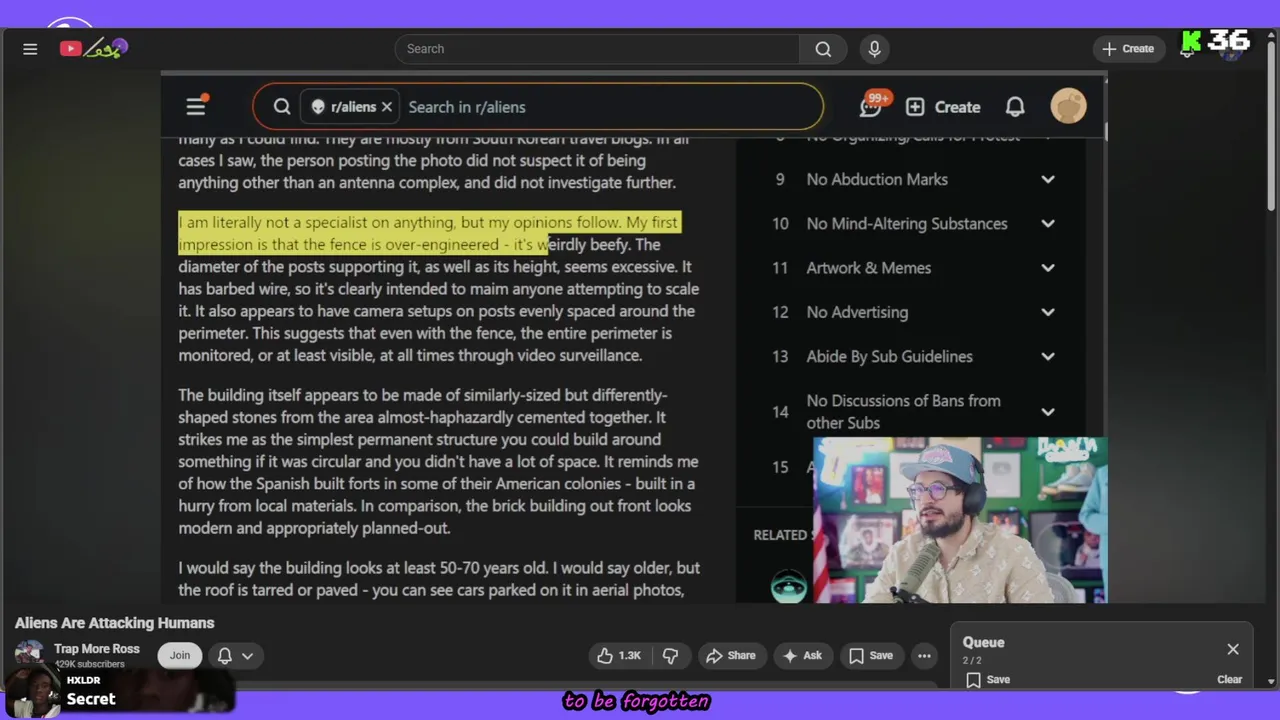Click the paragraph starting 'The building itself appears'
Image resolution: width=1280 pixels, height=720 pixels.
point(438,461)
